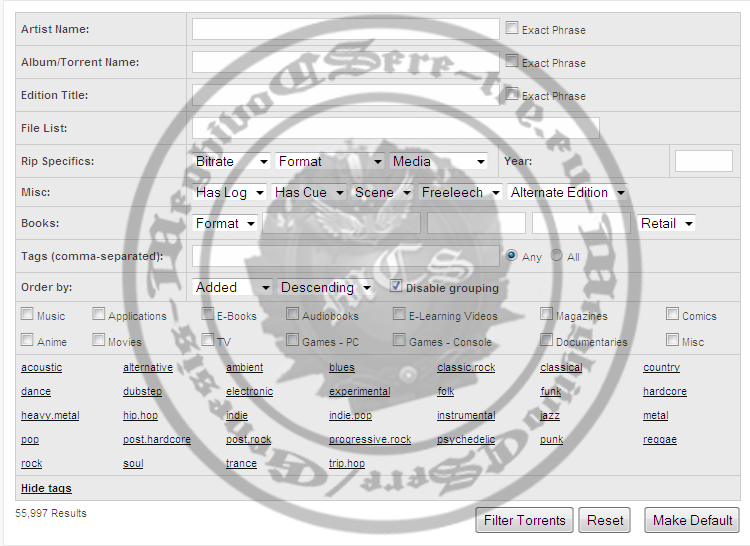The image size is (750, 546).
Task: Open the Added order-by dropdown
Action: 232,287
